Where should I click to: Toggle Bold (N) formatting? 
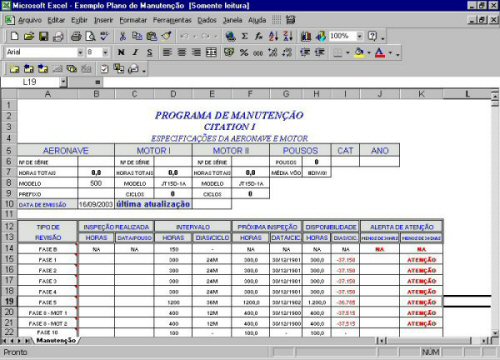(x=121, y=52)
